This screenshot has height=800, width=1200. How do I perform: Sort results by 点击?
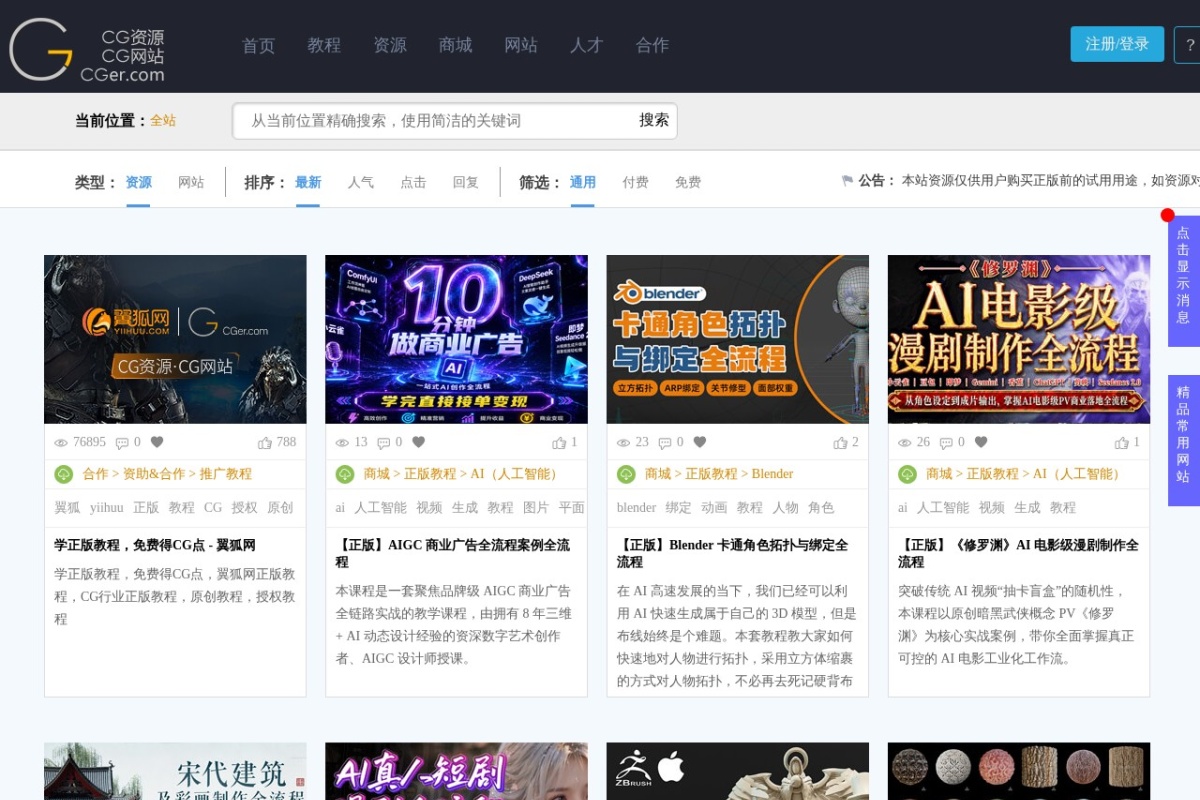point(413,182)
